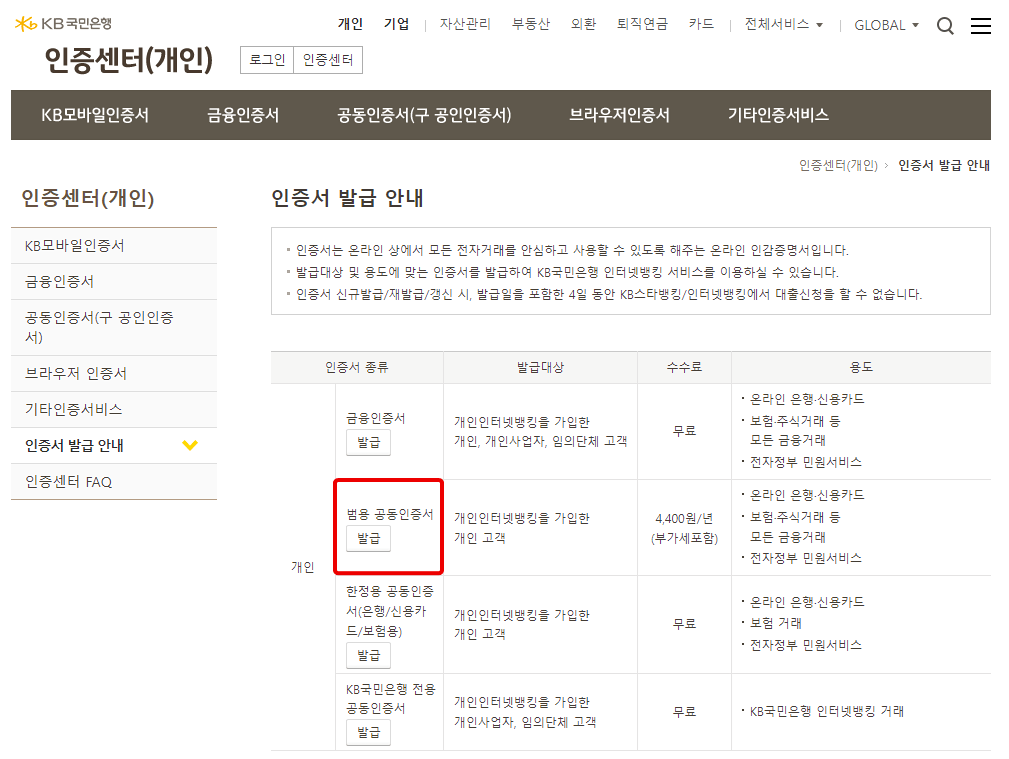Click the 인증서 발급 안내 content heading
1009x759 pixels.
347,198
